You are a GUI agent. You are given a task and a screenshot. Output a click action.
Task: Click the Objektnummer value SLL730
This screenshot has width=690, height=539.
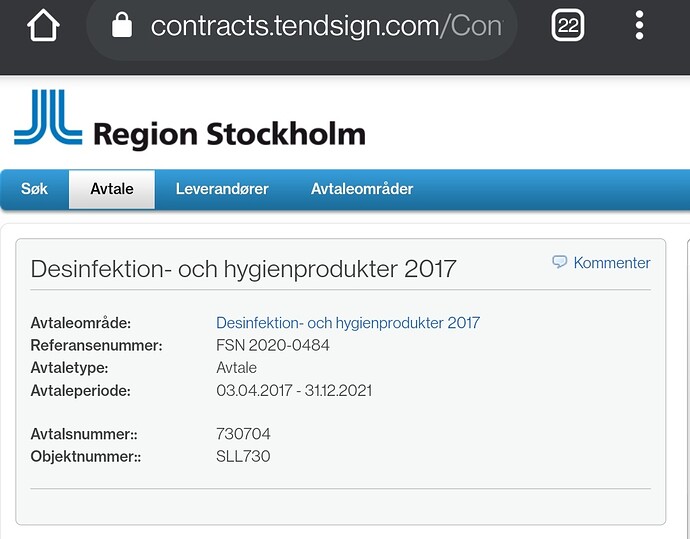pos(243,456)
